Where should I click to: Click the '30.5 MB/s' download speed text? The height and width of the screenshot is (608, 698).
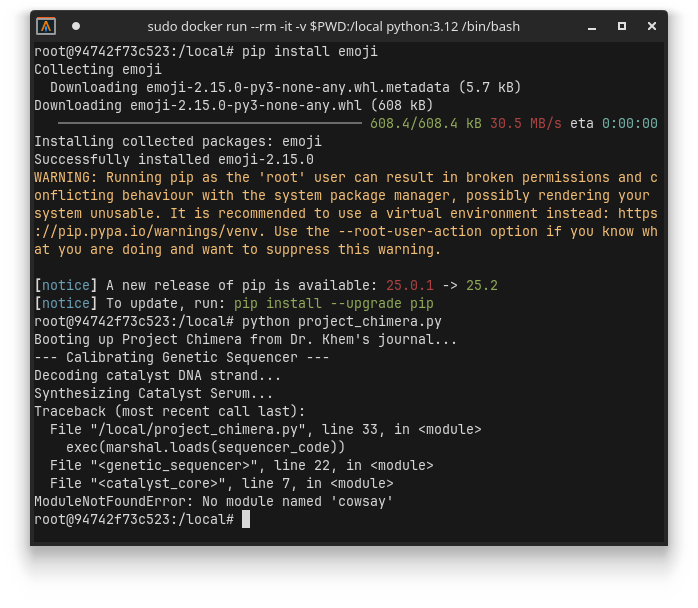pyautogui.click(x=526, y=123)
